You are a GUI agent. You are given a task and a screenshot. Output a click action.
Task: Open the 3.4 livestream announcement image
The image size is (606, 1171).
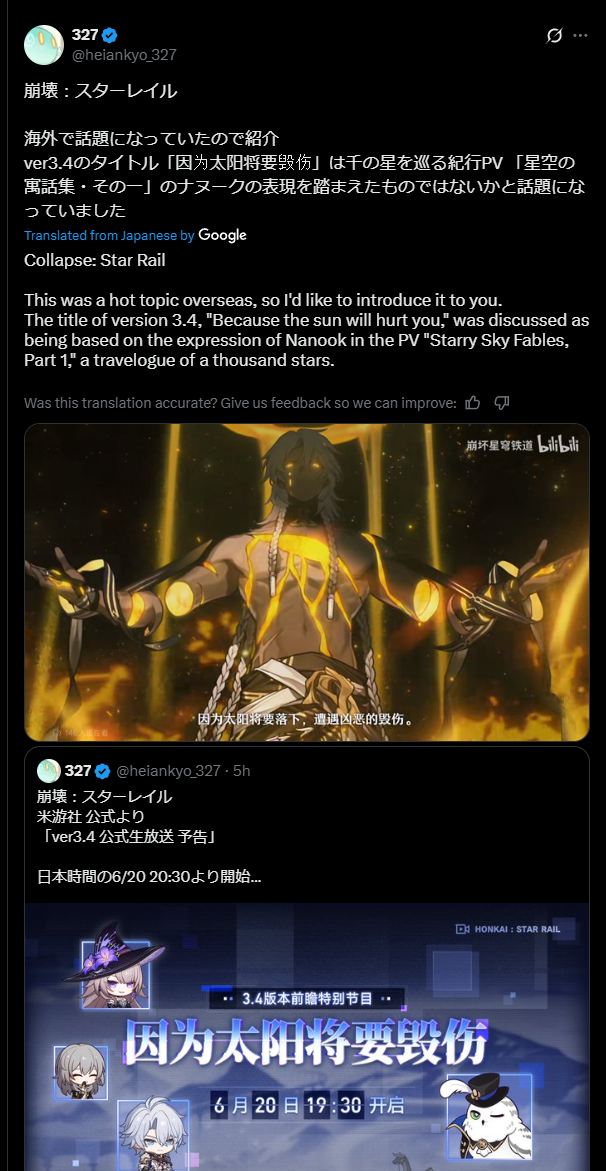(x=307, y=1037)
